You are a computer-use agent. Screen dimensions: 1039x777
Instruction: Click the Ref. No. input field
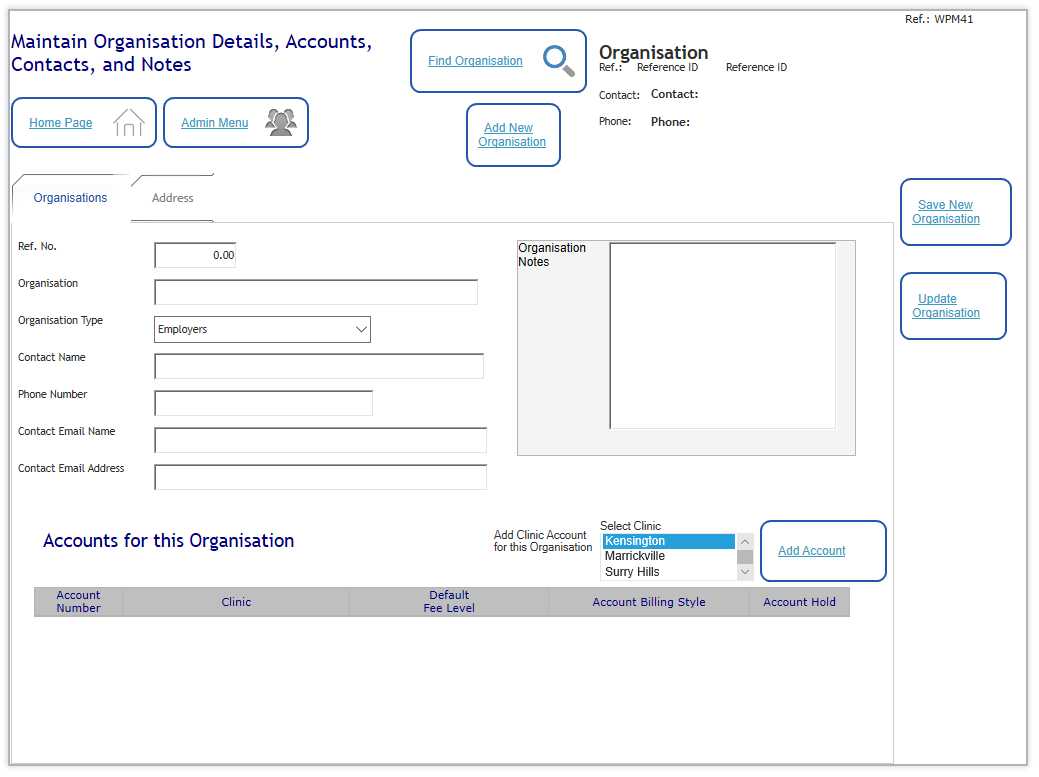195,255
